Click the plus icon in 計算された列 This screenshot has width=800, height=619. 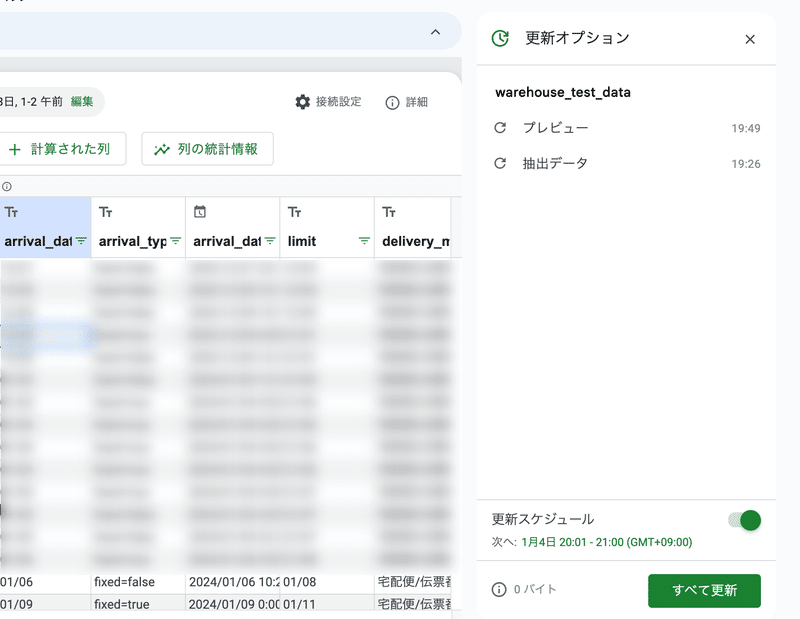pos(15,150)
